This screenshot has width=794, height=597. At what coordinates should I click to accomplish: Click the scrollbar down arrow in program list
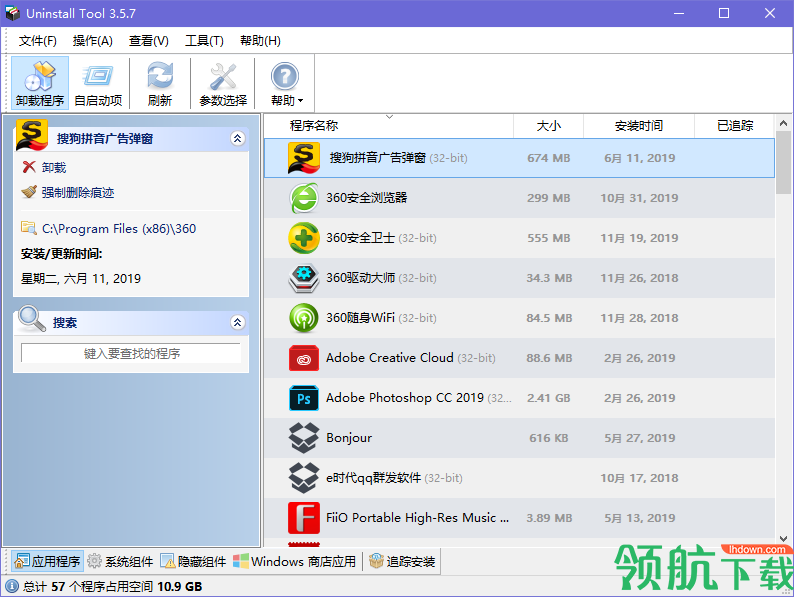click(783, 539)
